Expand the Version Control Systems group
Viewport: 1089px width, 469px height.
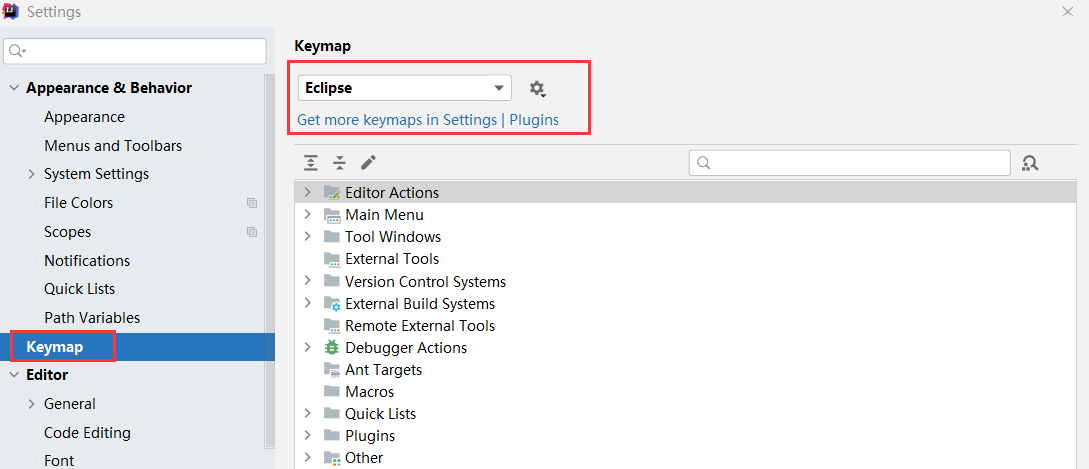[x=308, y=281]
